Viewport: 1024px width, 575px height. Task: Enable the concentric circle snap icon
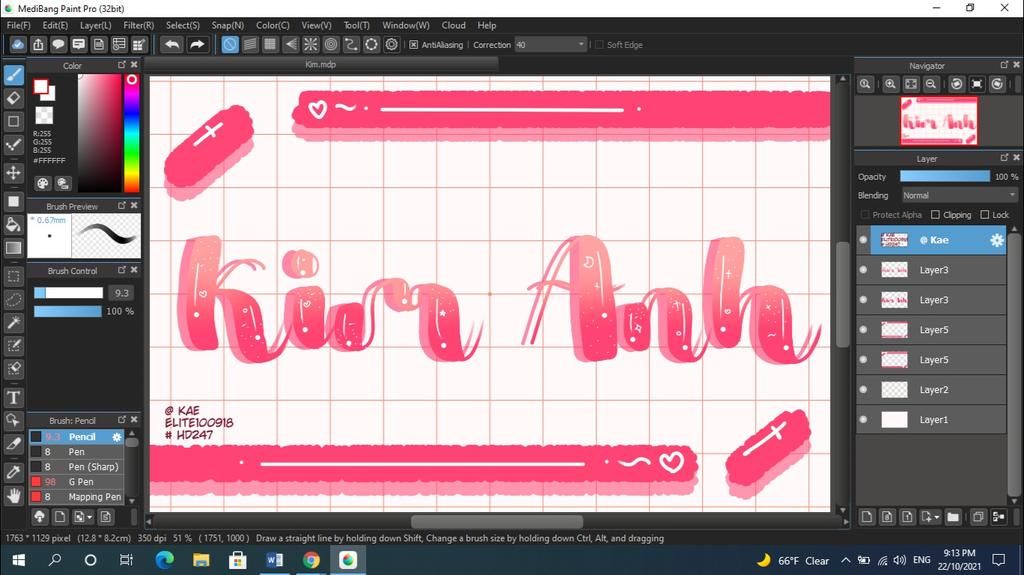[x=331, y=44]
